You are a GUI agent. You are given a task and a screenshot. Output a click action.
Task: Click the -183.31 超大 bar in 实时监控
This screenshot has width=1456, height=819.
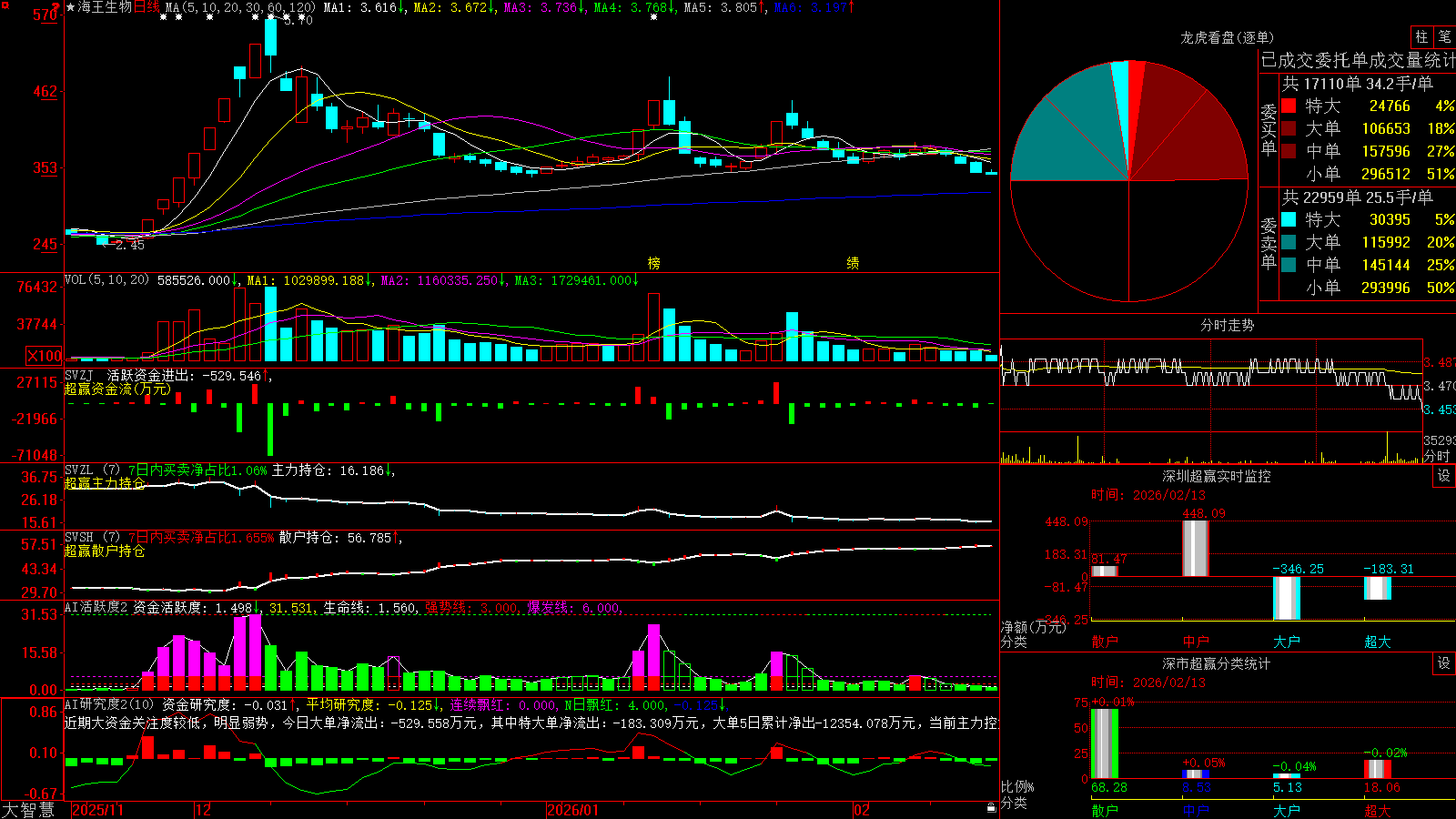coord(1378,588)
